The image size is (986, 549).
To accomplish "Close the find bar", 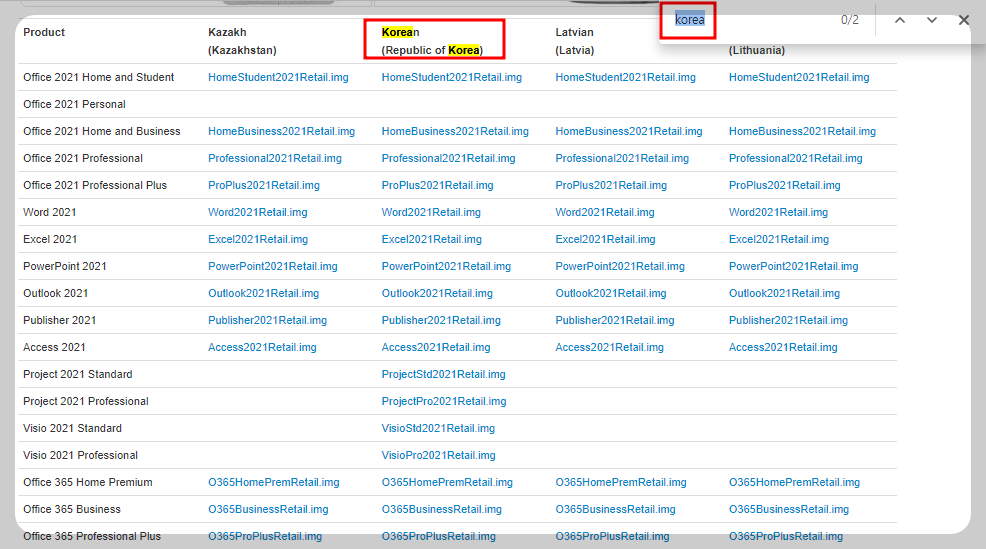I will pos(963,20).
